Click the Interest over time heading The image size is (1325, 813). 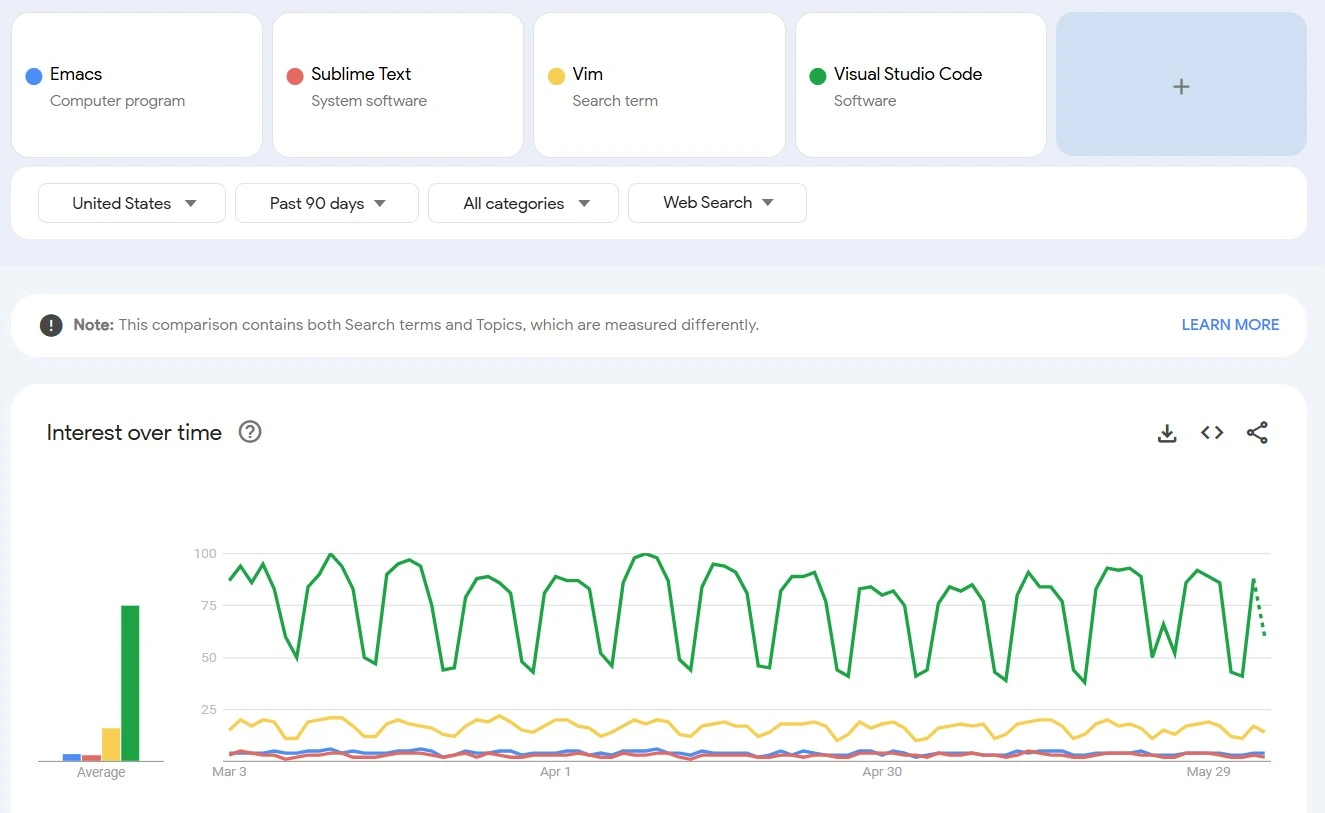(x=134, y=433)
